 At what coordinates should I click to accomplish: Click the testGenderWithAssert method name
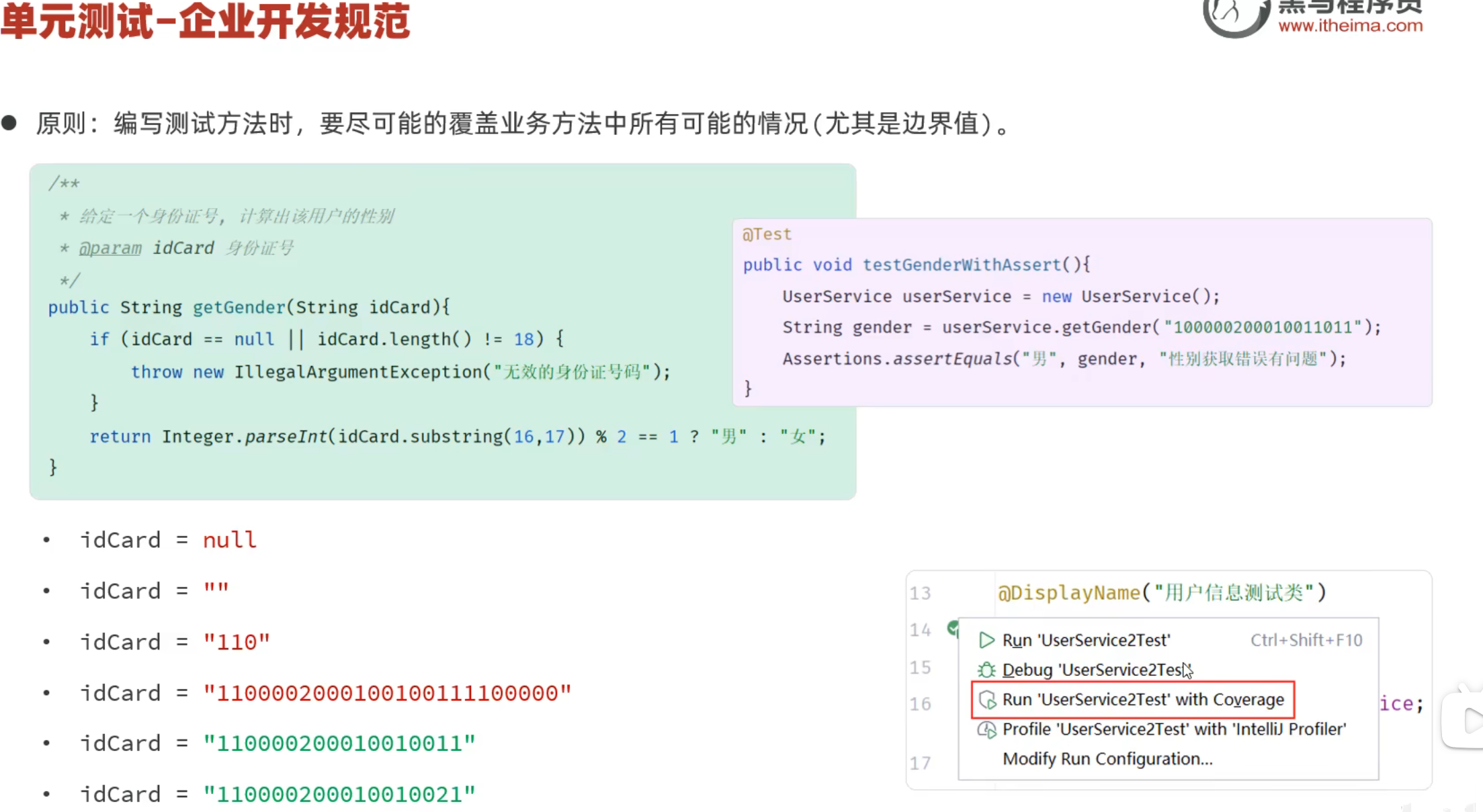tap(962, 265)
